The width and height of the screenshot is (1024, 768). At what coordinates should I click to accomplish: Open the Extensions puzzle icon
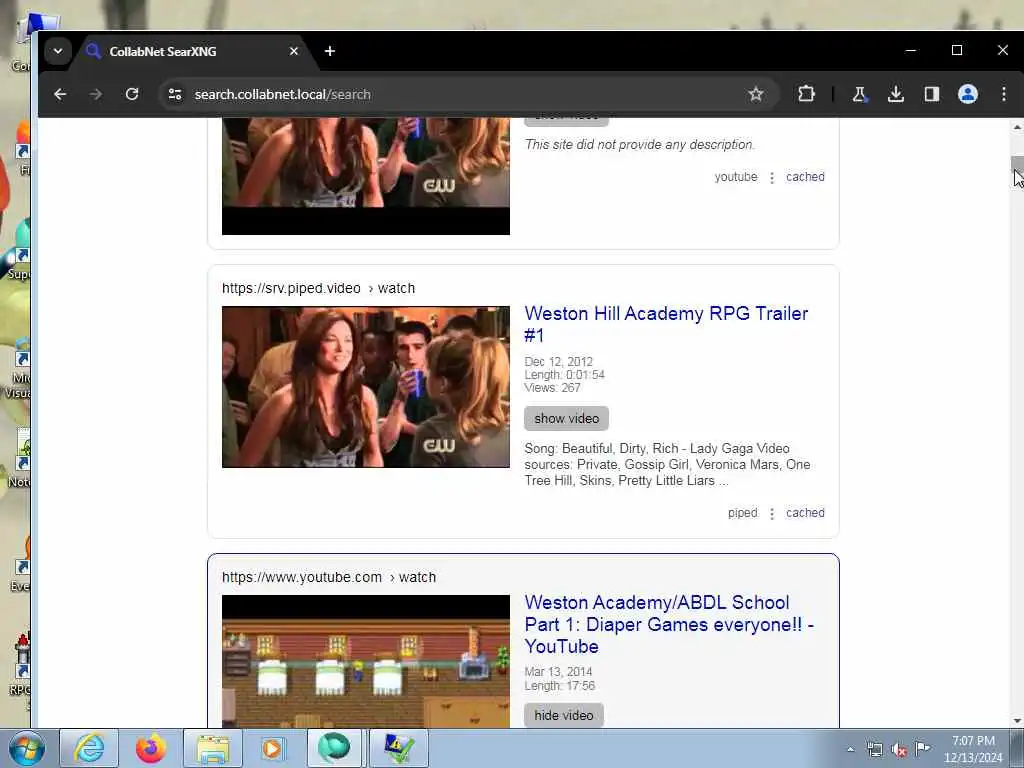[x=806, y=94]
